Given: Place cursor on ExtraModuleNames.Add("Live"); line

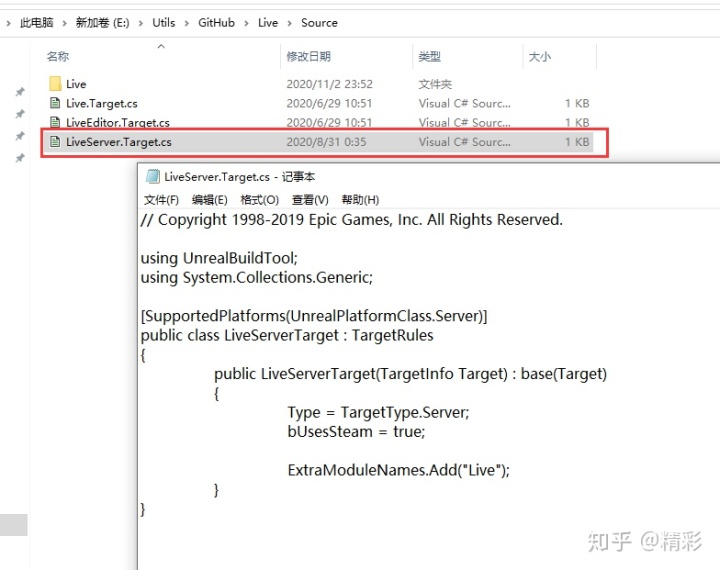Looking at the screenshot, I should pyautogui.click(x=399, y=470).
